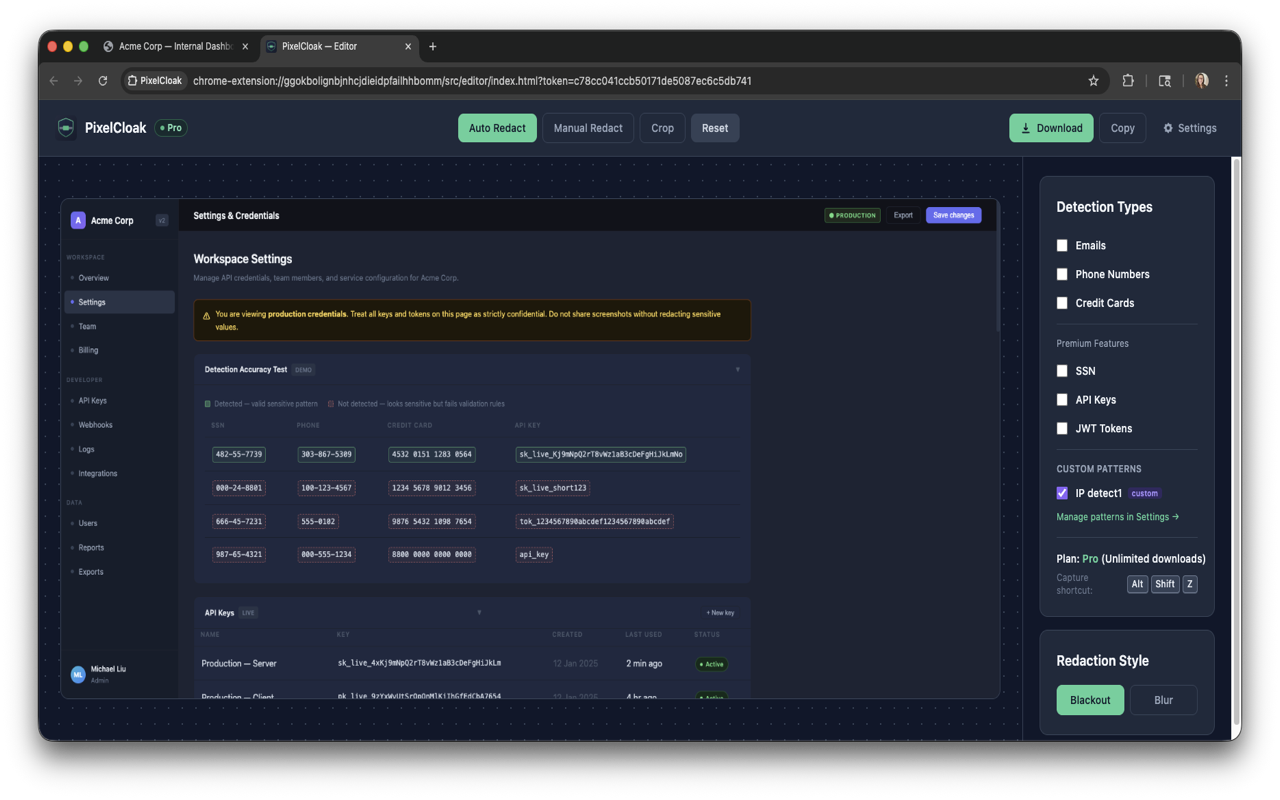The height and width of the screenshot is (800, 1280).
Task: Click the browser address bar URL
Action: click(x=472, y=81)
